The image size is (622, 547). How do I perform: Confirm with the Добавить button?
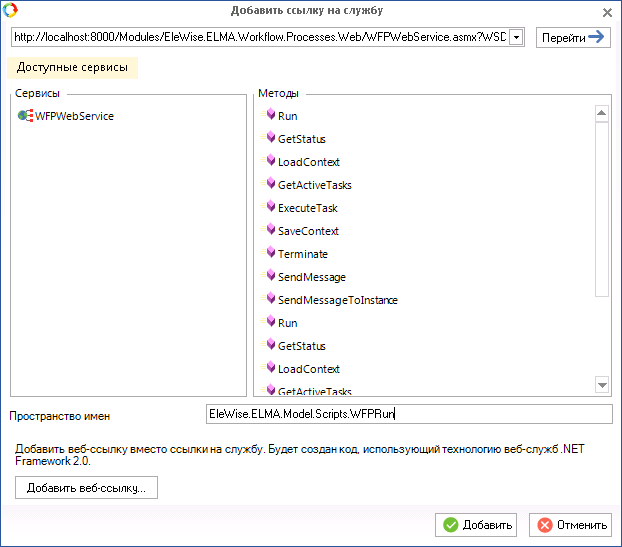coord(478,525)
